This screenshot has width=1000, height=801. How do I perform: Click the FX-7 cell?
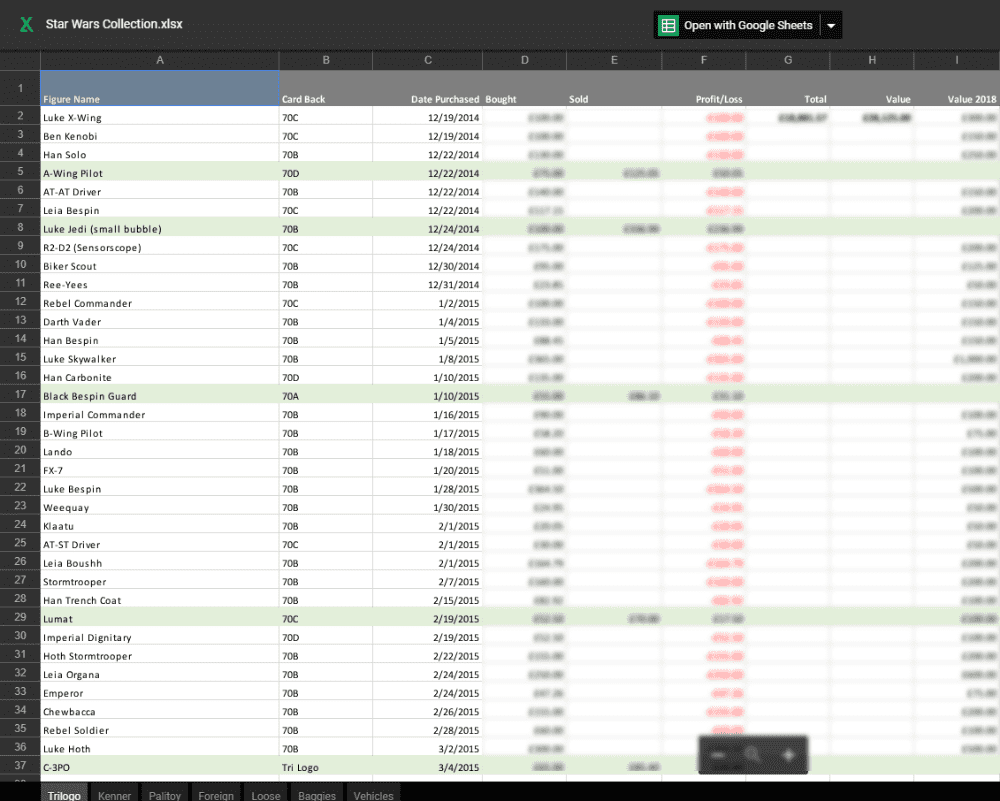(x=159, y=470)
